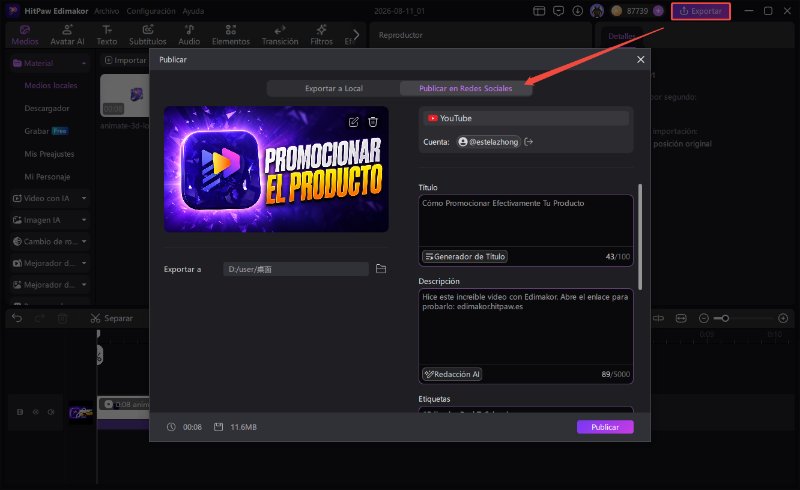Expand second Mejorador d... section
800x490 pixels.
pyautogui.click(x=84, y=284)
